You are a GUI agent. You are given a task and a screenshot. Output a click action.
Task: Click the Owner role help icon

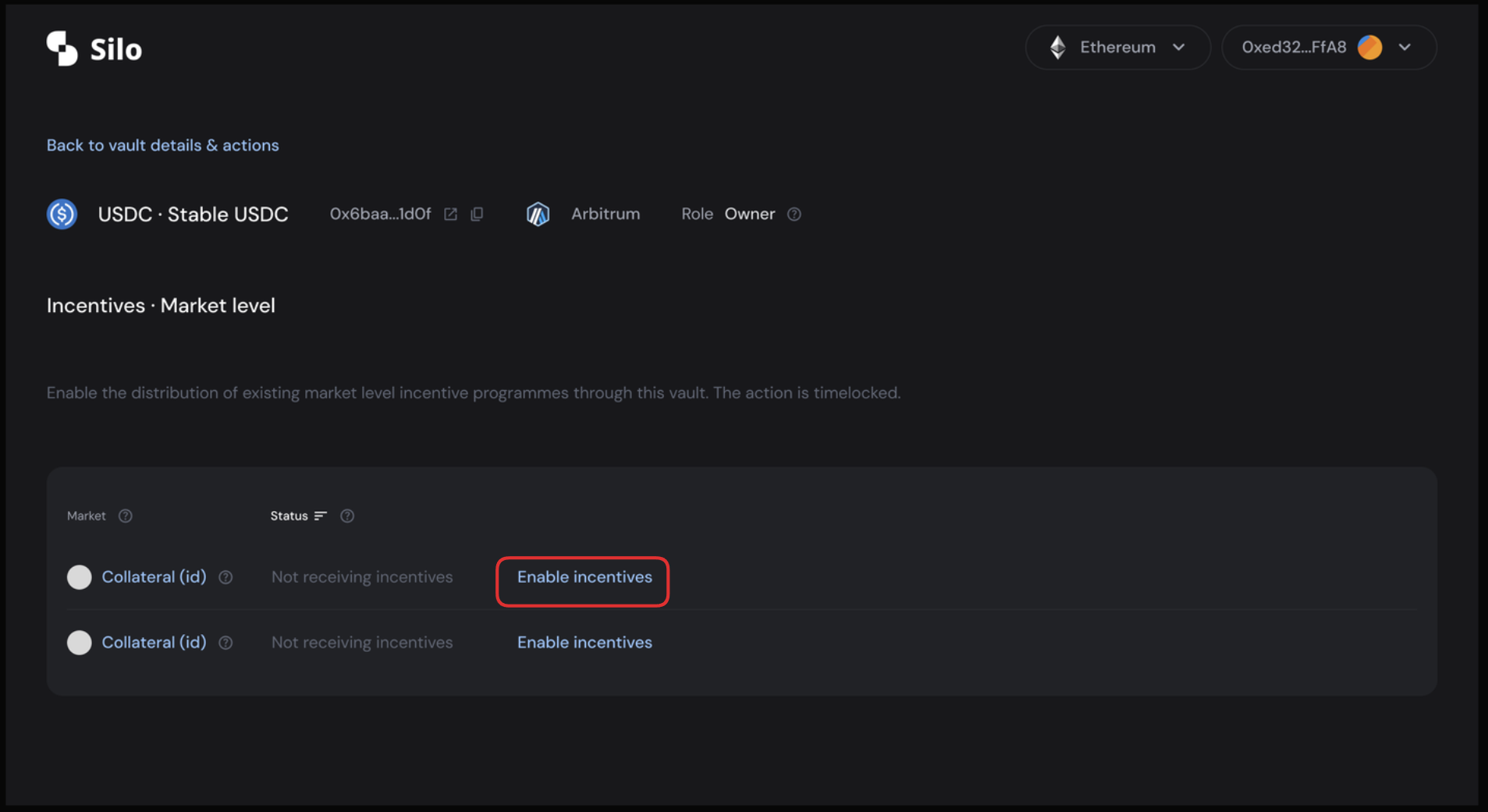[794, 214]
